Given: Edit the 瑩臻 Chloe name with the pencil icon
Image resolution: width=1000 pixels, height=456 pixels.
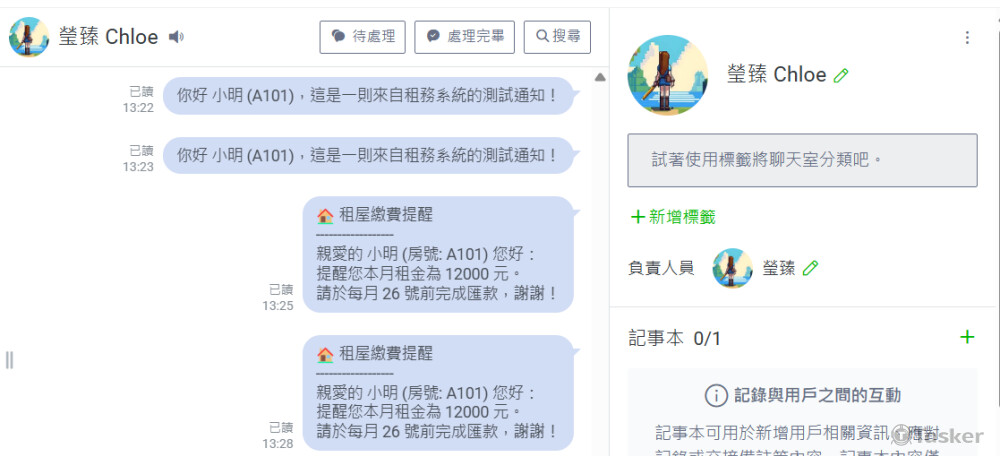Looking at the screenshot, I should pyautogui.click(x=841, y=75).
